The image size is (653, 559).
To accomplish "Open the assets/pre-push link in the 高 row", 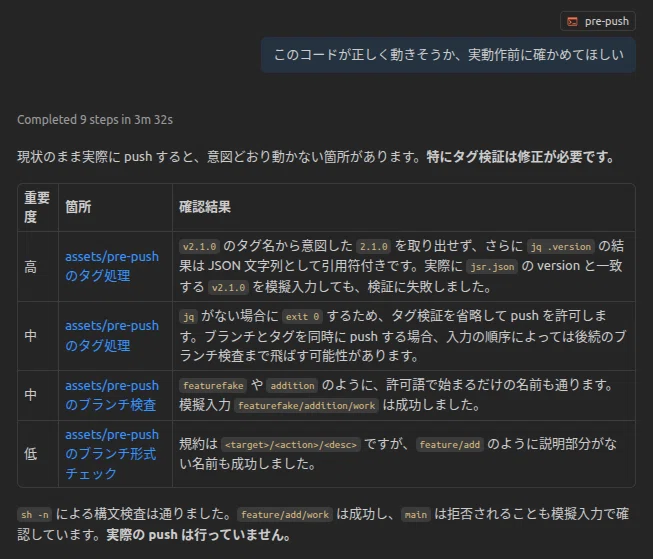I will pyautogui.click(x=112, y=266).
